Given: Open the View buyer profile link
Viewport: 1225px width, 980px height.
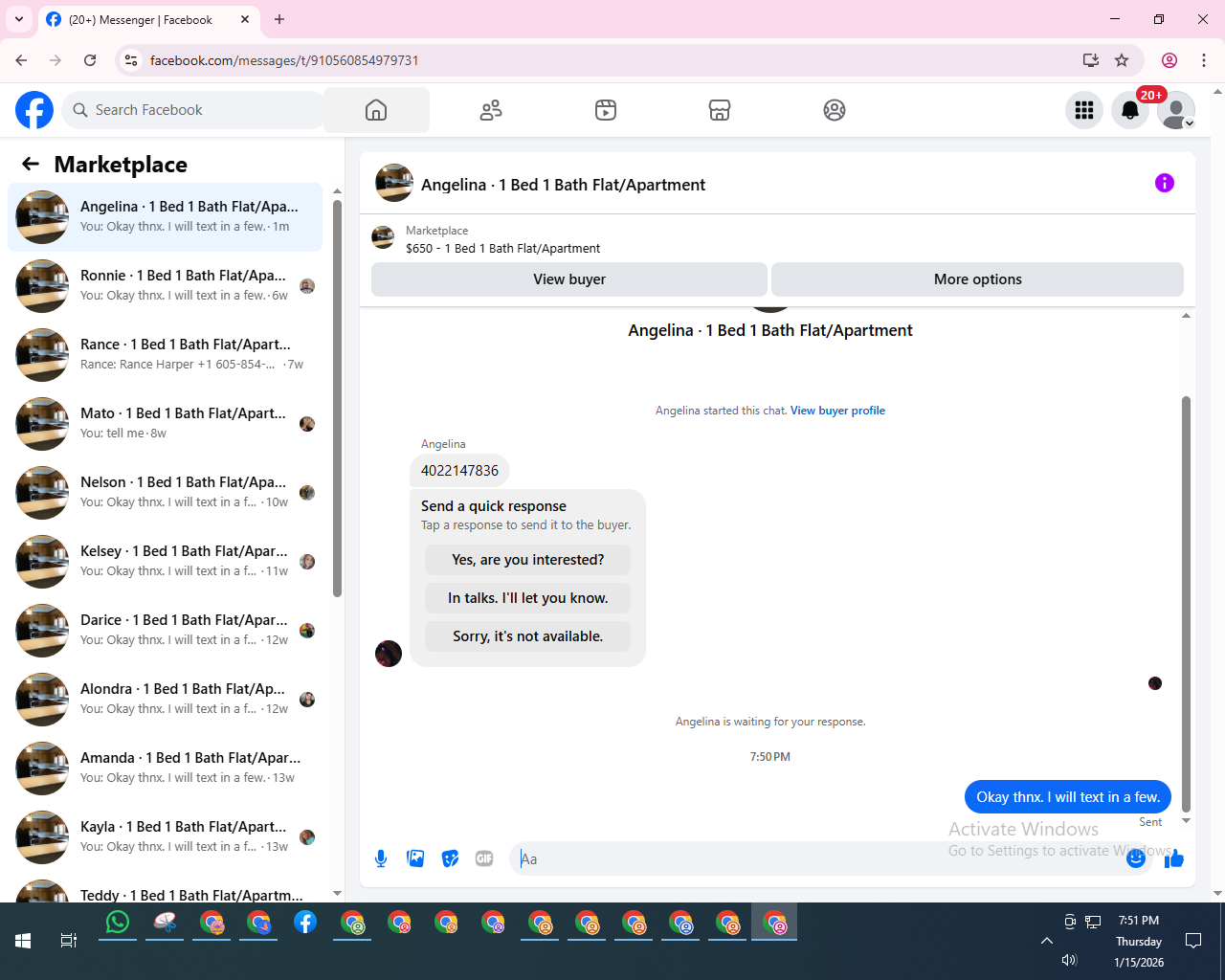Looking at the screenshot, I should 837,411.
